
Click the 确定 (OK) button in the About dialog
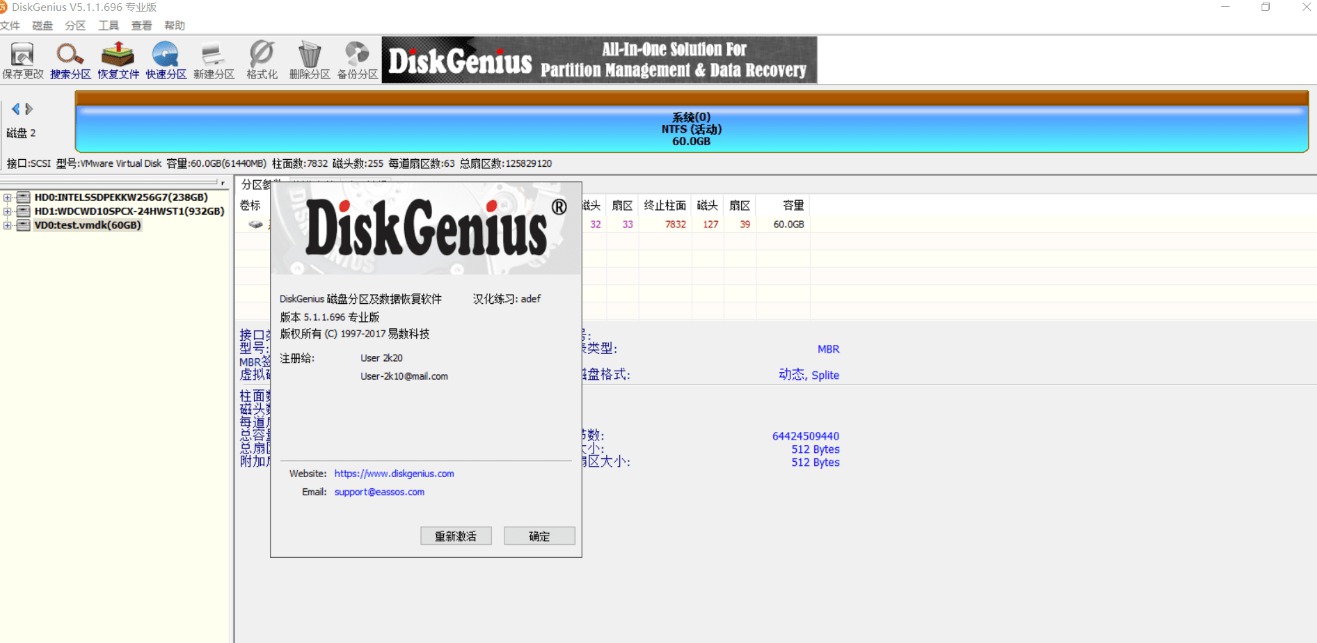tap(540, 536)
